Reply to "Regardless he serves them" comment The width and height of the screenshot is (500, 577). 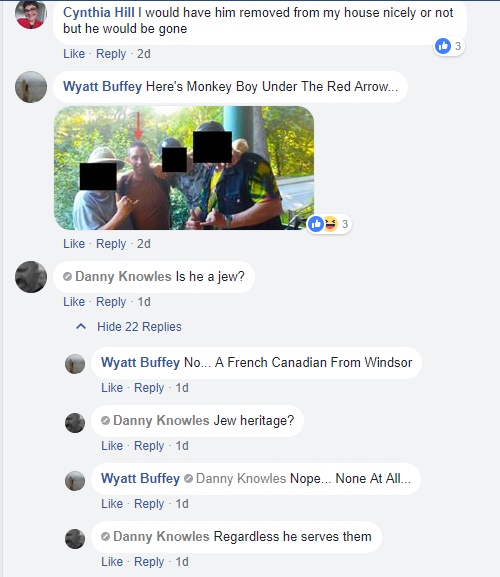pyautogui.click(x=149, y=562)
